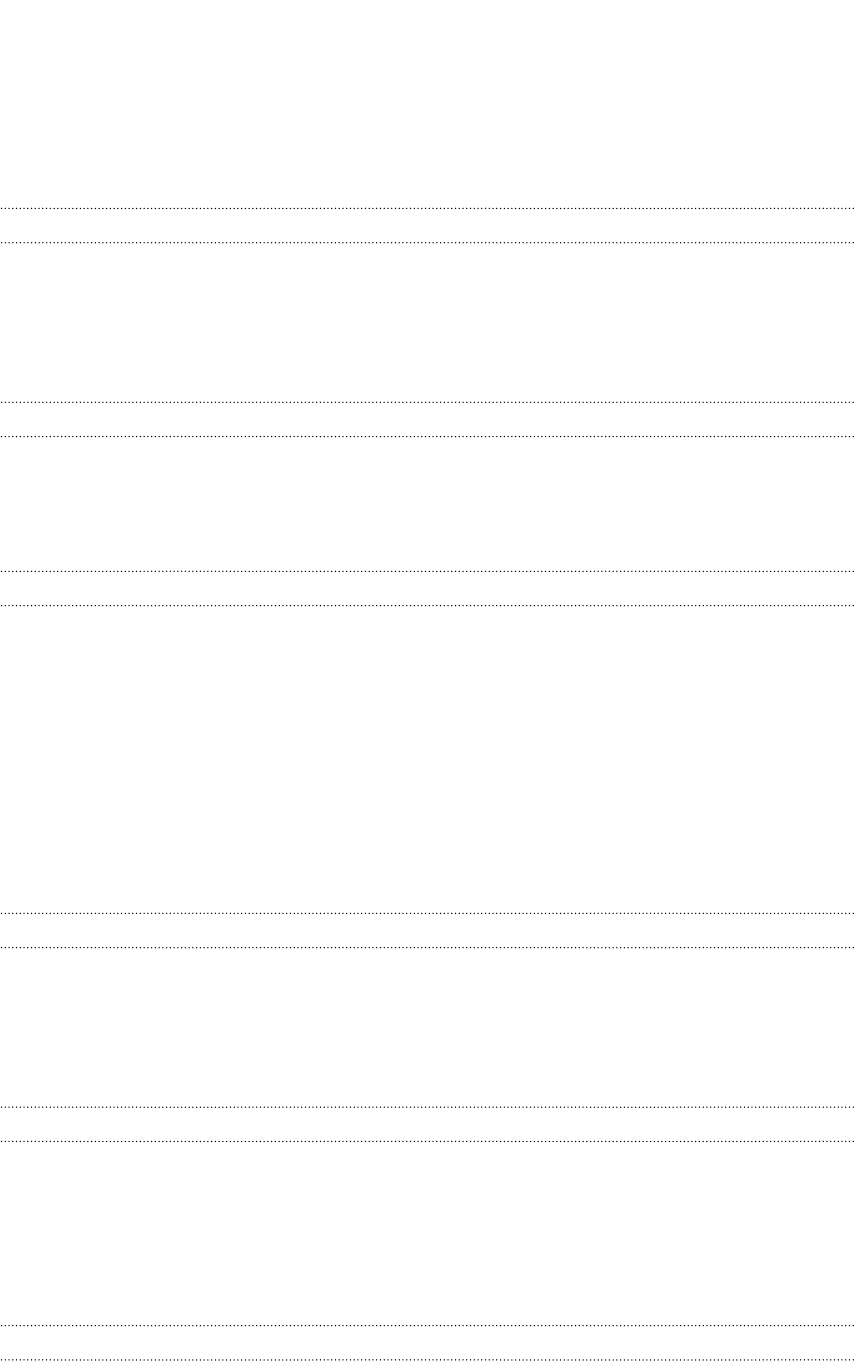
Task: Click the topmost dotted divider line
Action: pyautogui.click(x=427, y=208)
